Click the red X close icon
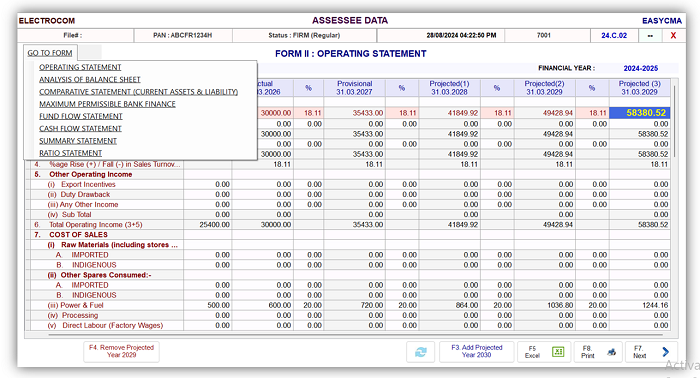This screenshot has width=700, height=378. [x=673, y=35]
